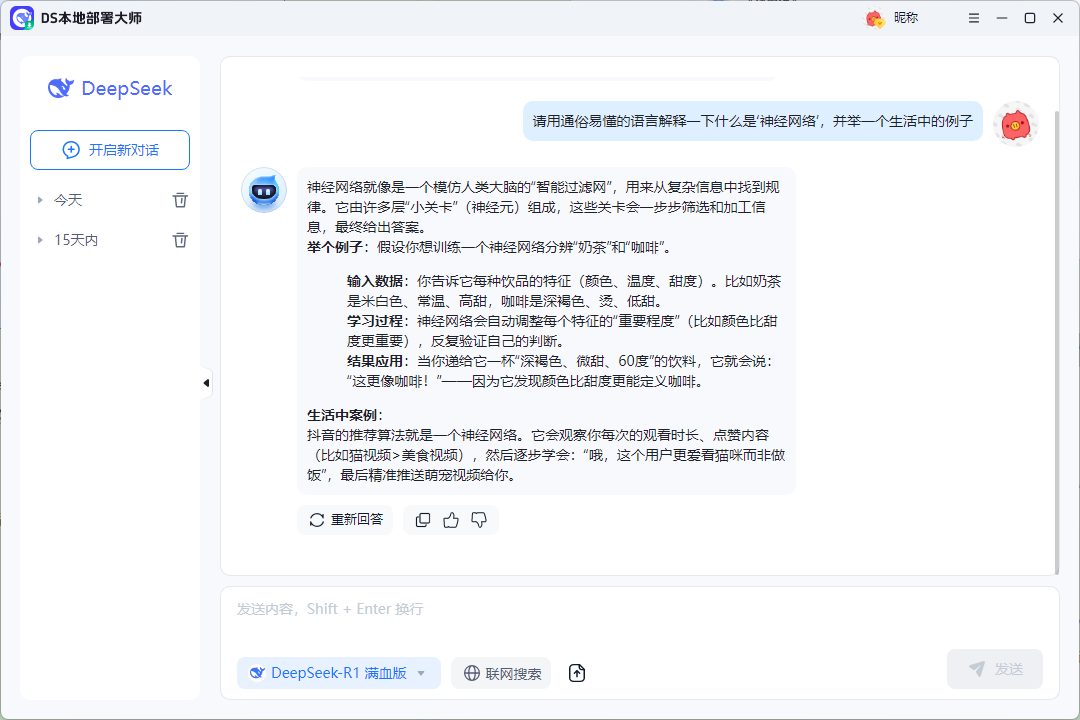Viewport: 1080px width, 720px height.
Task: Click 重新回答 to regenerate the answer
Action: tap(345, 519)
